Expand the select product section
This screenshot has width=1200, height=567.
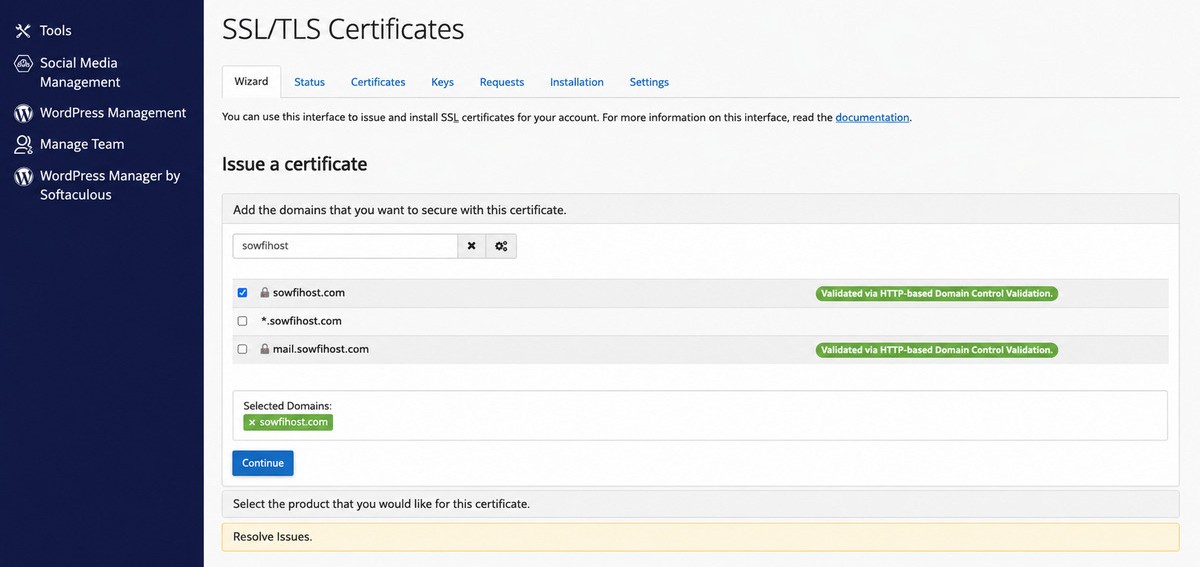700,504
